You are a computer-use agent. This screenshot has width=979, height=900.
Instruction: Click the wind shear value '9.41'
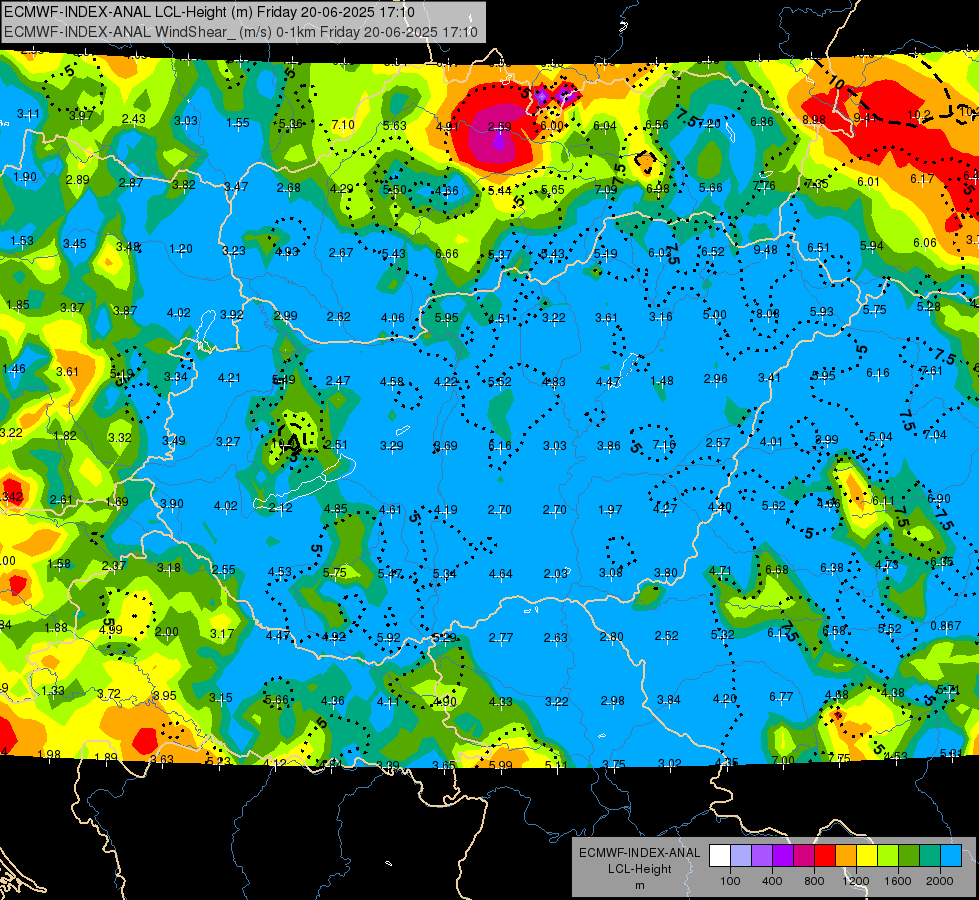coord(865,118)
